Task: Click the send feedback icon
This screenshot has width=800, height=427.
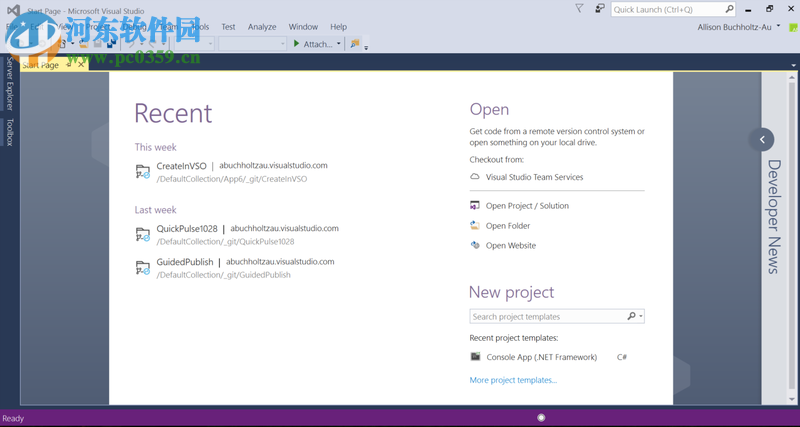Action: point(600,9)
